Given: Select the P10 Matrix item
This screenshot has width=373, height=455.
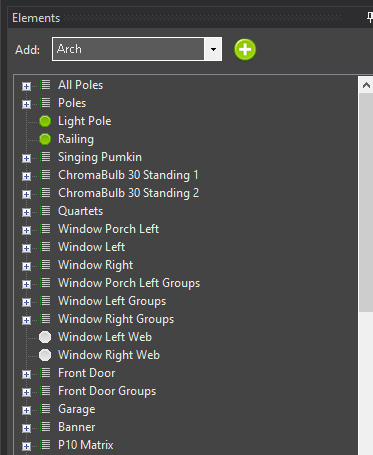Looking at the screenshot, I should [86, 445].
